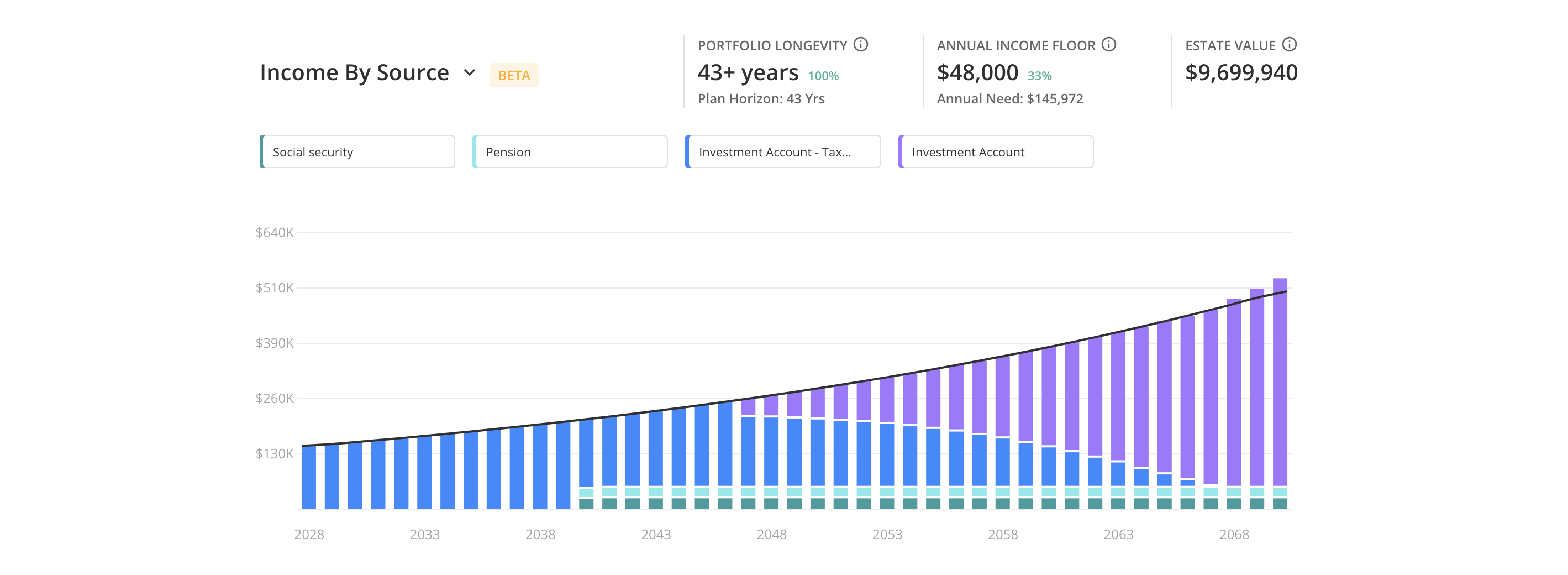1568x575 pixels.
Task: Toggle the Investment Account - Tax... legend filter
Action: [783, 151]
